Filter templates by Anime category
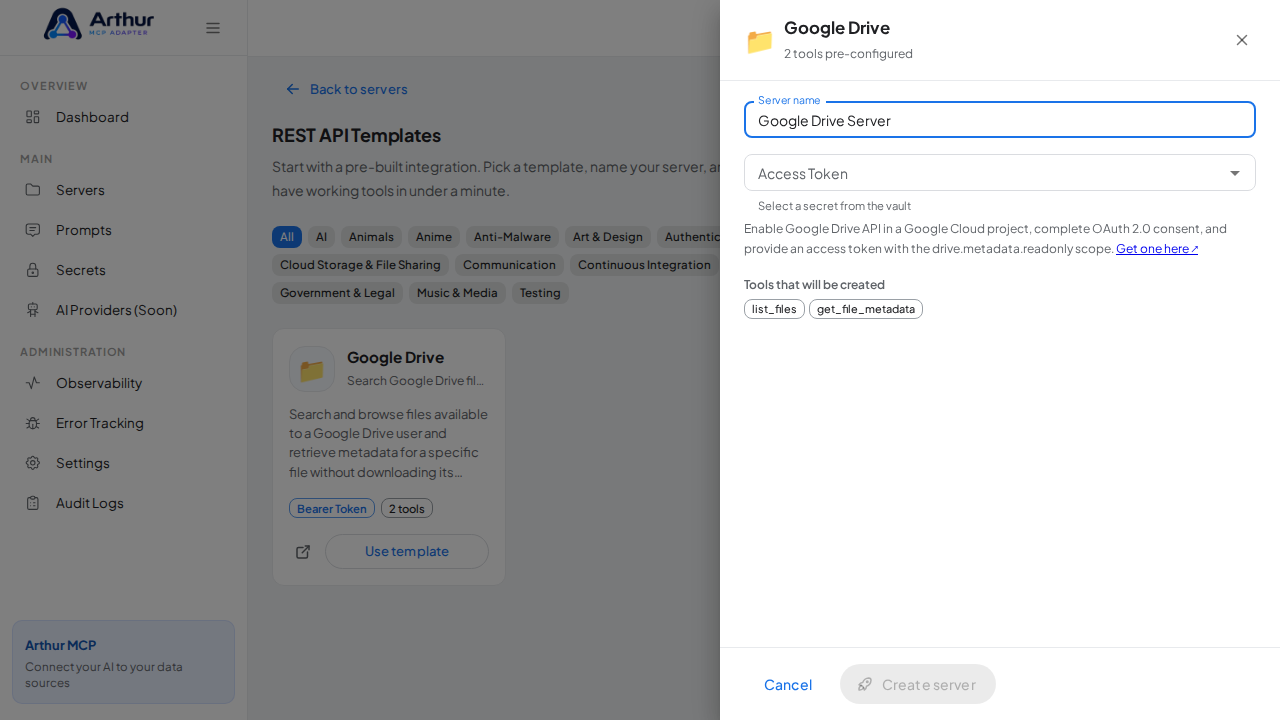 pyautogui.click(x=434, y=237)
